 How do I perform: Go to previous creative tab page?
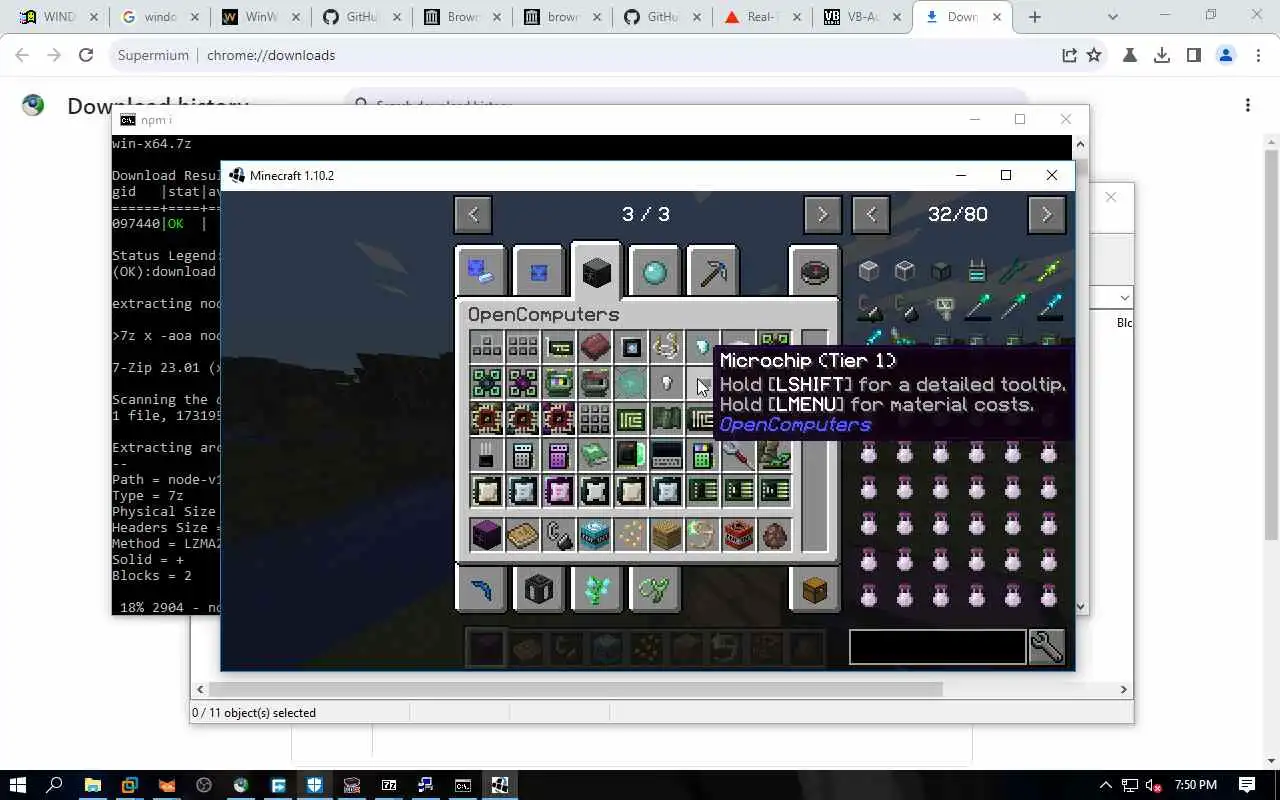click(x=473, y=214)
